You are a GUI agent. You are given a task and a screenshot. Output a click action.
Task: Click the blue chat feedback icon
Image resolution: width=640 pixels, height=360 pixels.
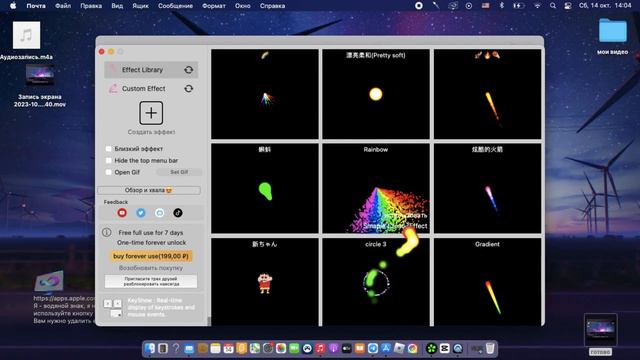coord(160,213)
